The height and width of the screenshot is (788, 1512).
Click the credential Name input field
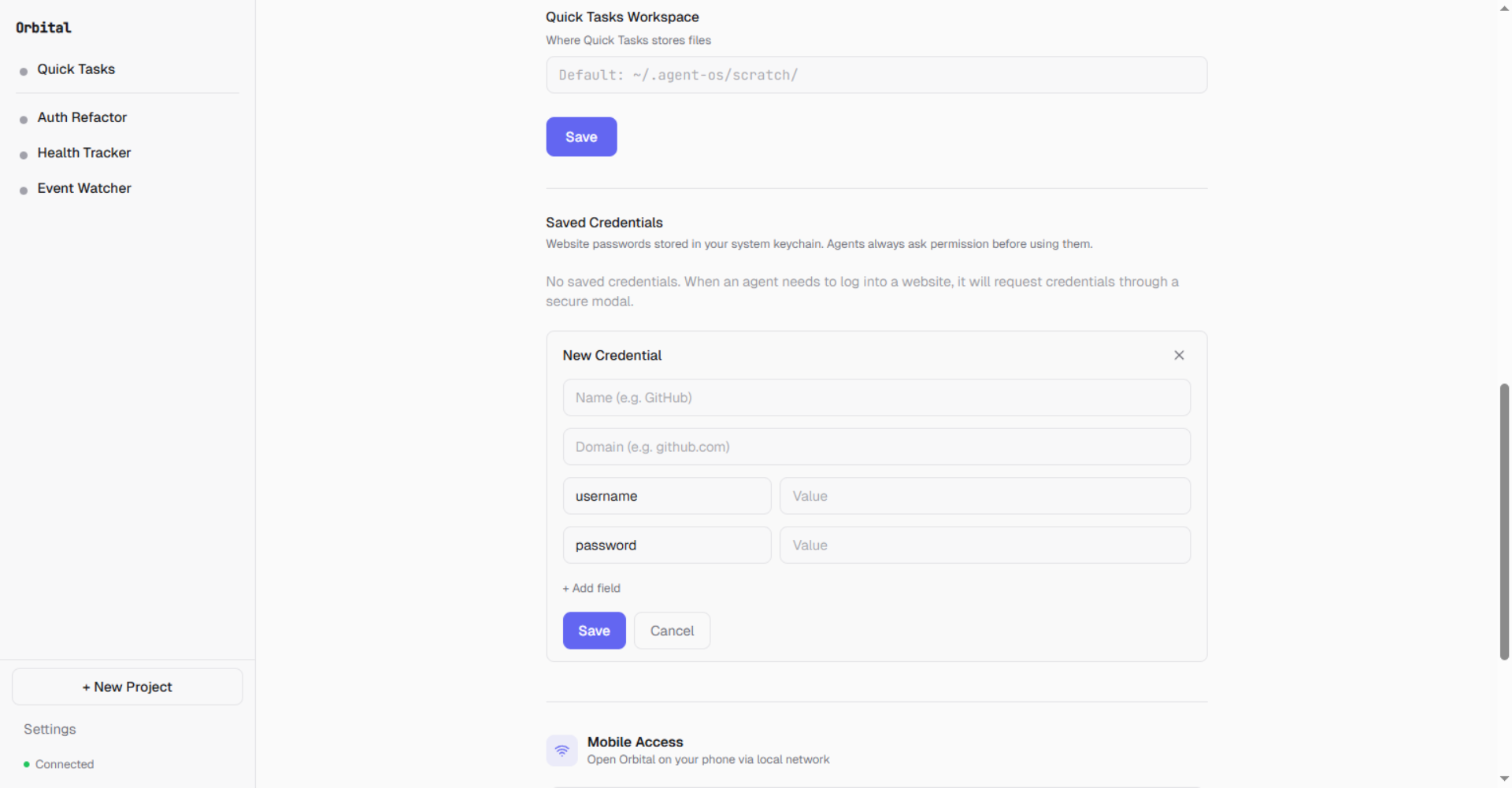876,398
